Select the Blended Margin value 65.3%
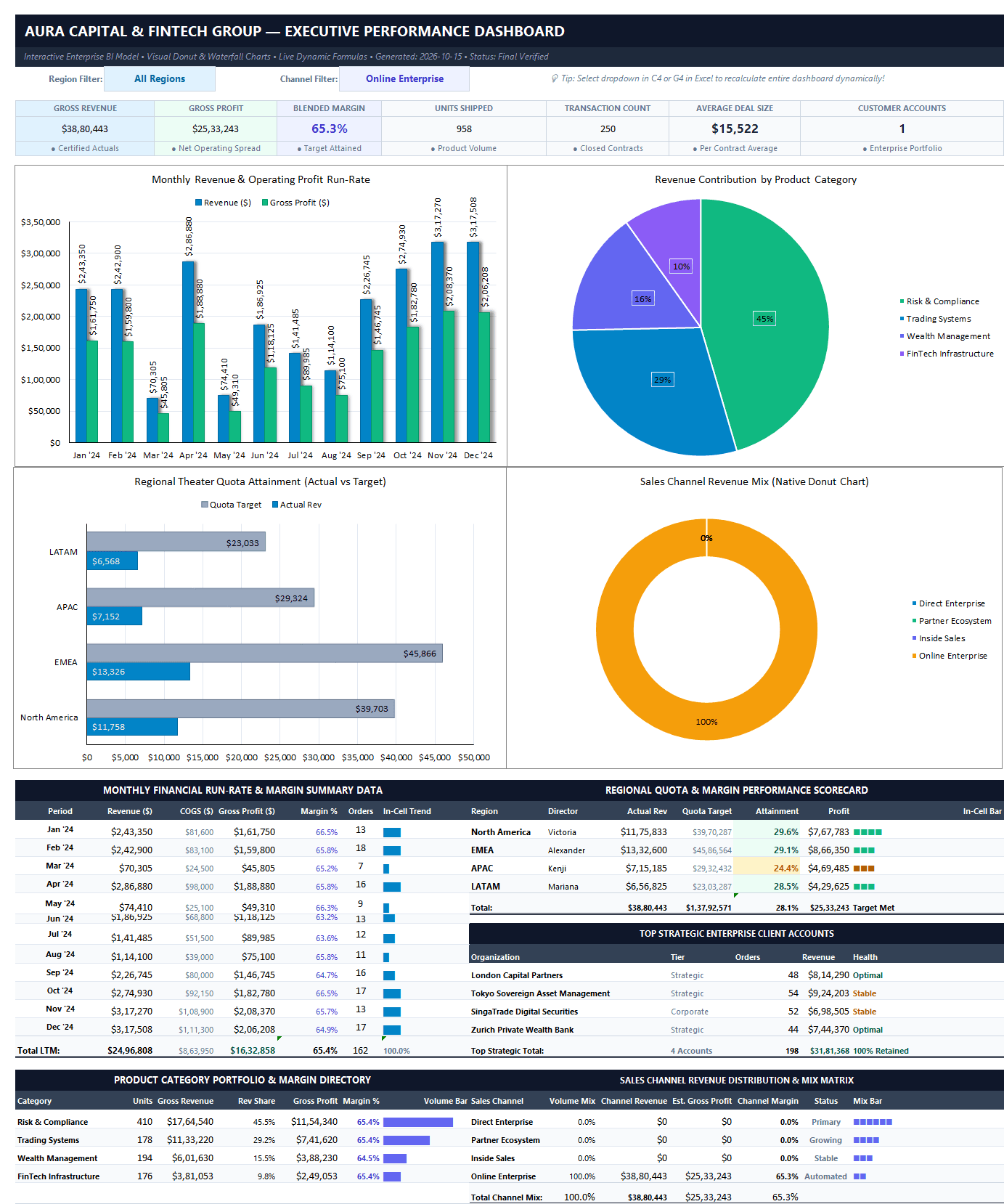 pos(330,129)
